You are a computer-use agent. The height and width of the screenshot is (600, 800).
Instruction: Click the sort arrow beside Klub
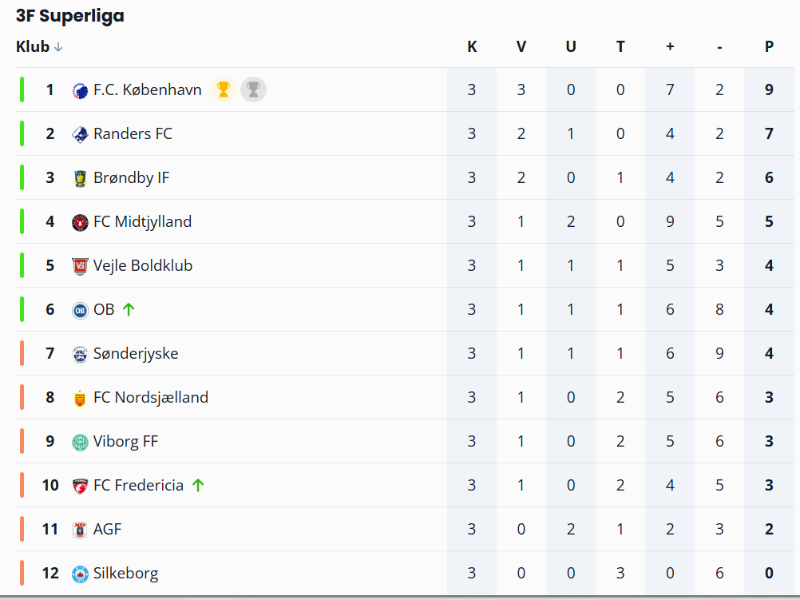pyautogui.click(x=58, y=47)
